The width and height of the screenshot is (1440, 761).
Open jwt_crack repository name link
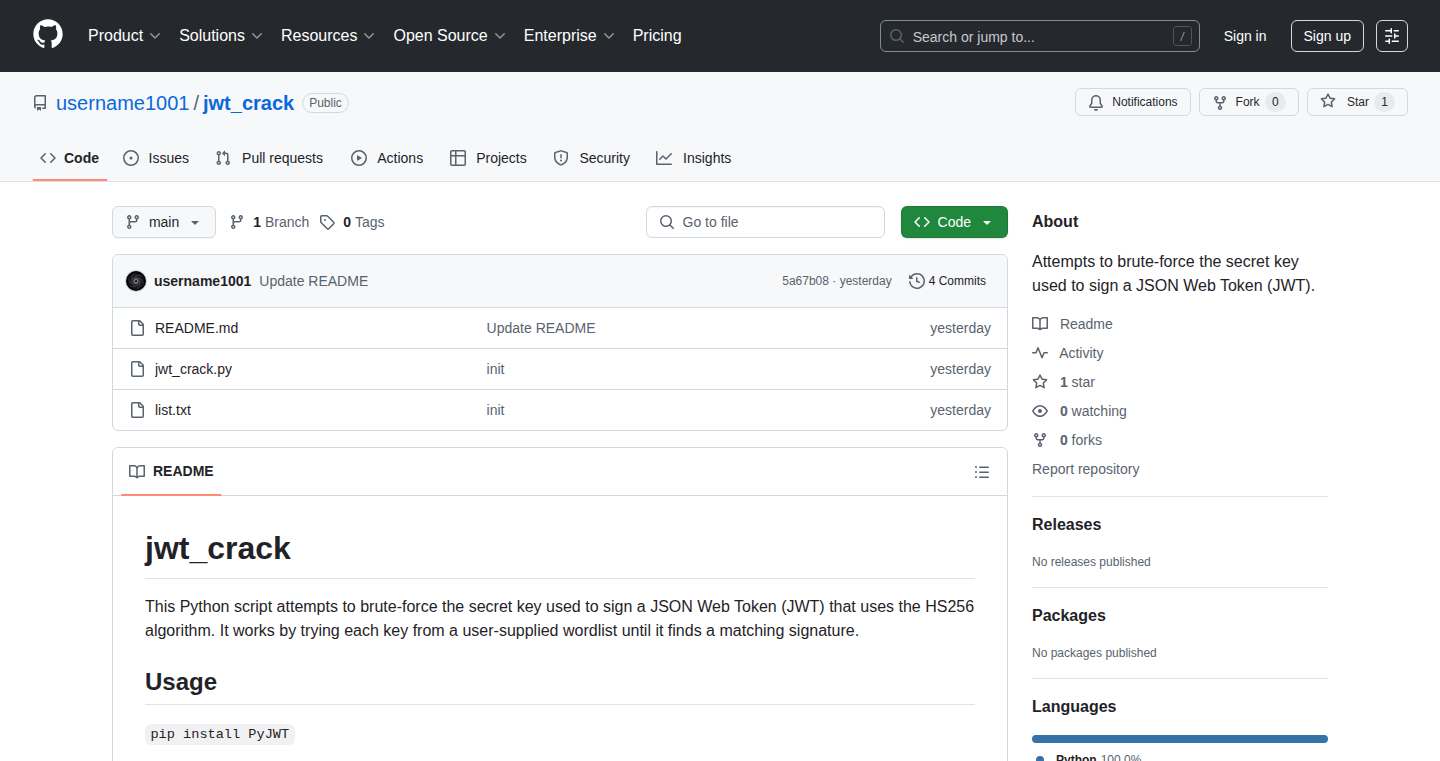pyautogui.click(x=249, y=103)
